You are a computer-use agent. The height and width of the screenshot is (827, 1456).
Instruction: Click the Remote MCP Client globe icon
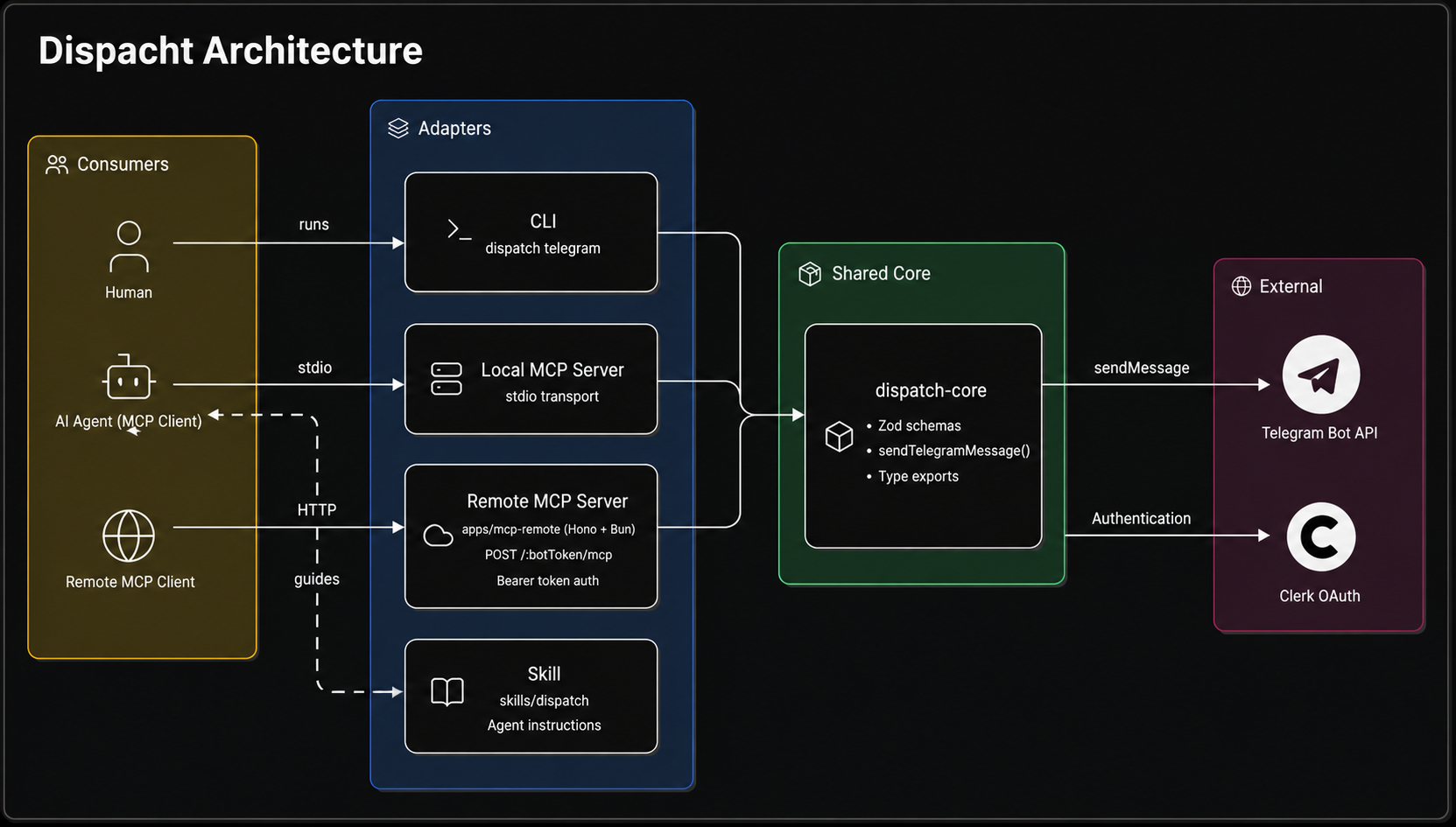pos(129,536)
